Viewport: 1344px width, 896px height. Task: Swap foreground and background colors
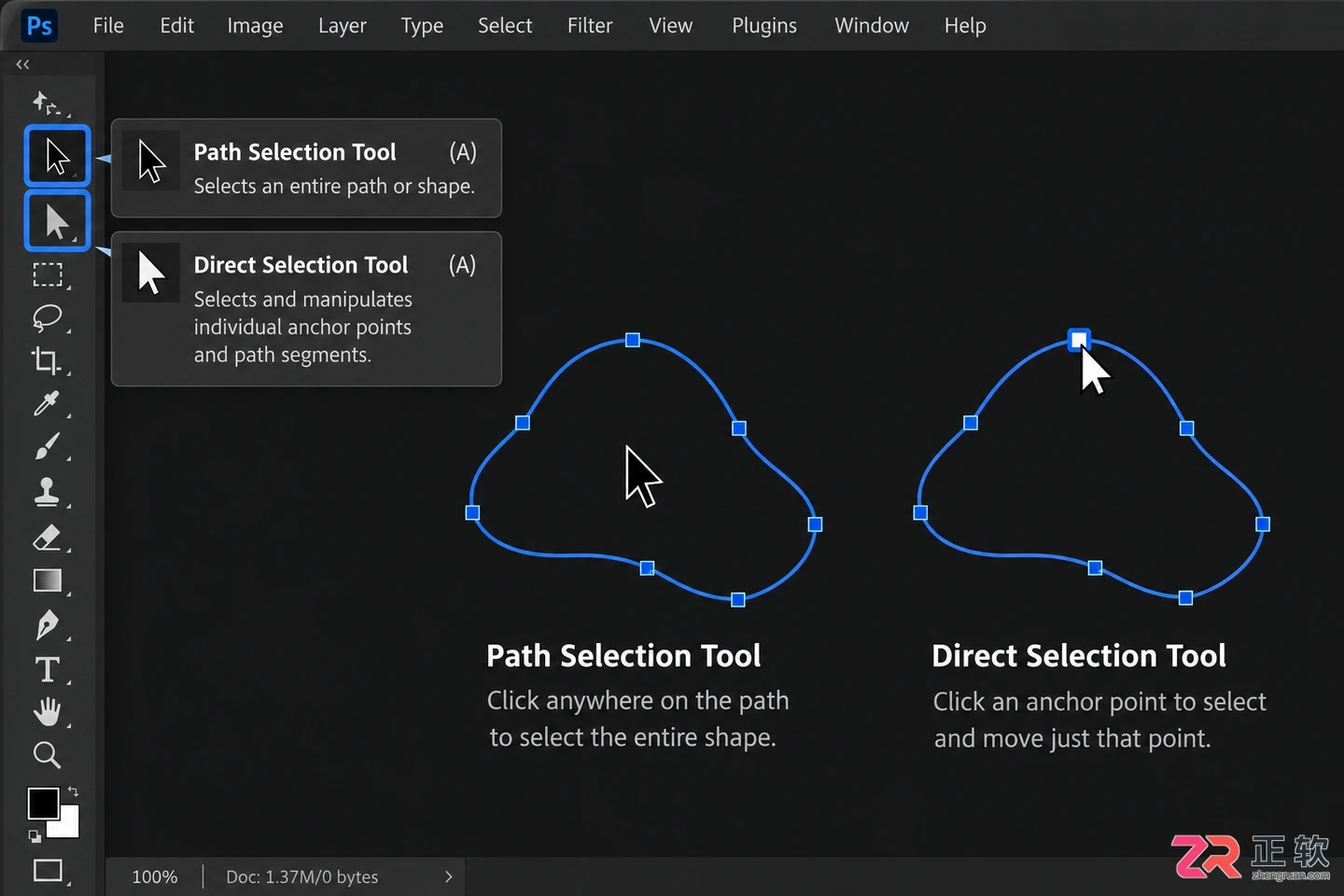pos(73,791)
